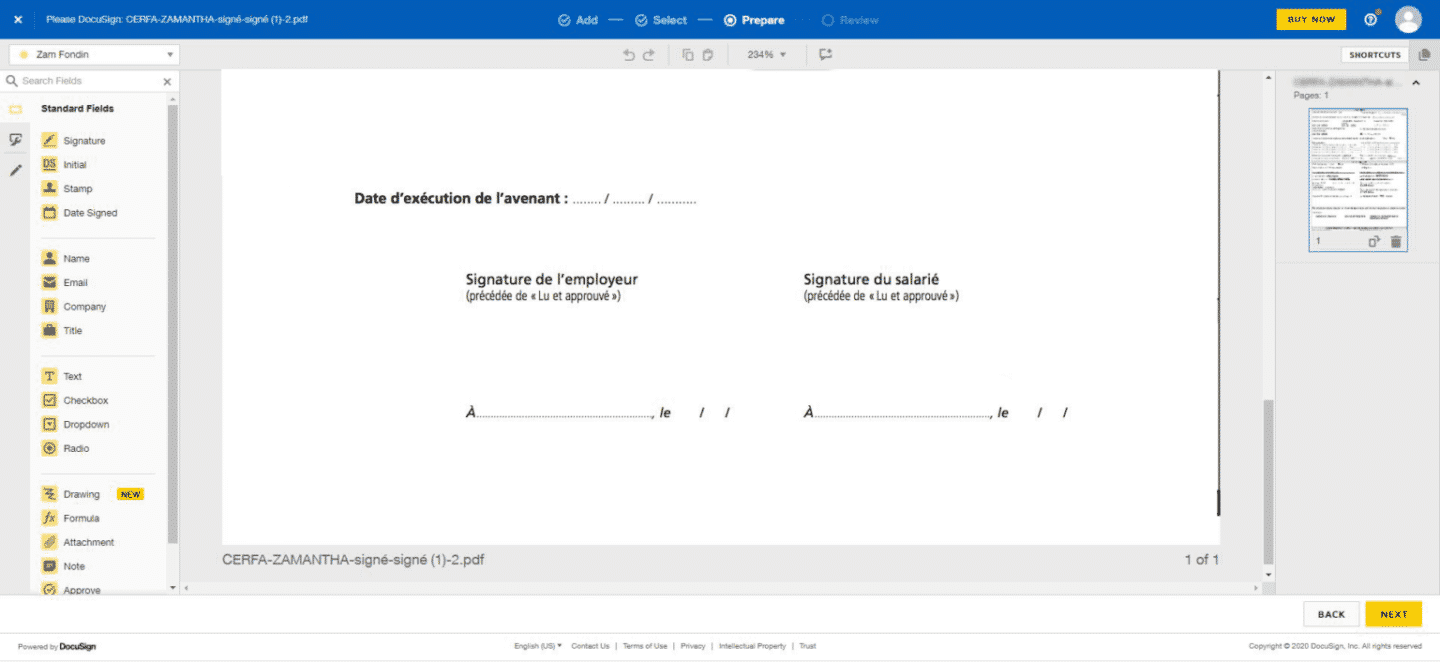Click the document vertical scrollbar thumb
This screenshot has height=662, width=1440.
point(1269,482)
